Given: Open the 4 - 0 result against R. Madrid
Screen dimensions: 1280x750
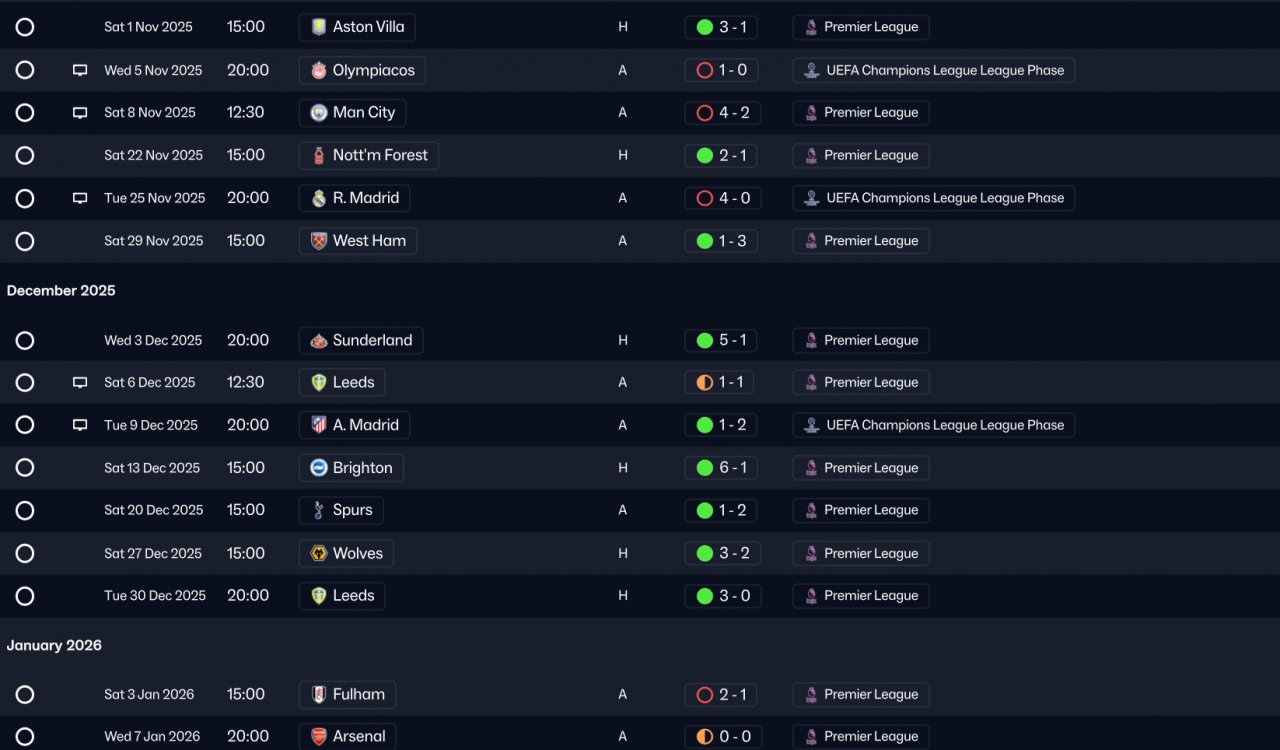Looking at the screenshot, I should 722,198.
